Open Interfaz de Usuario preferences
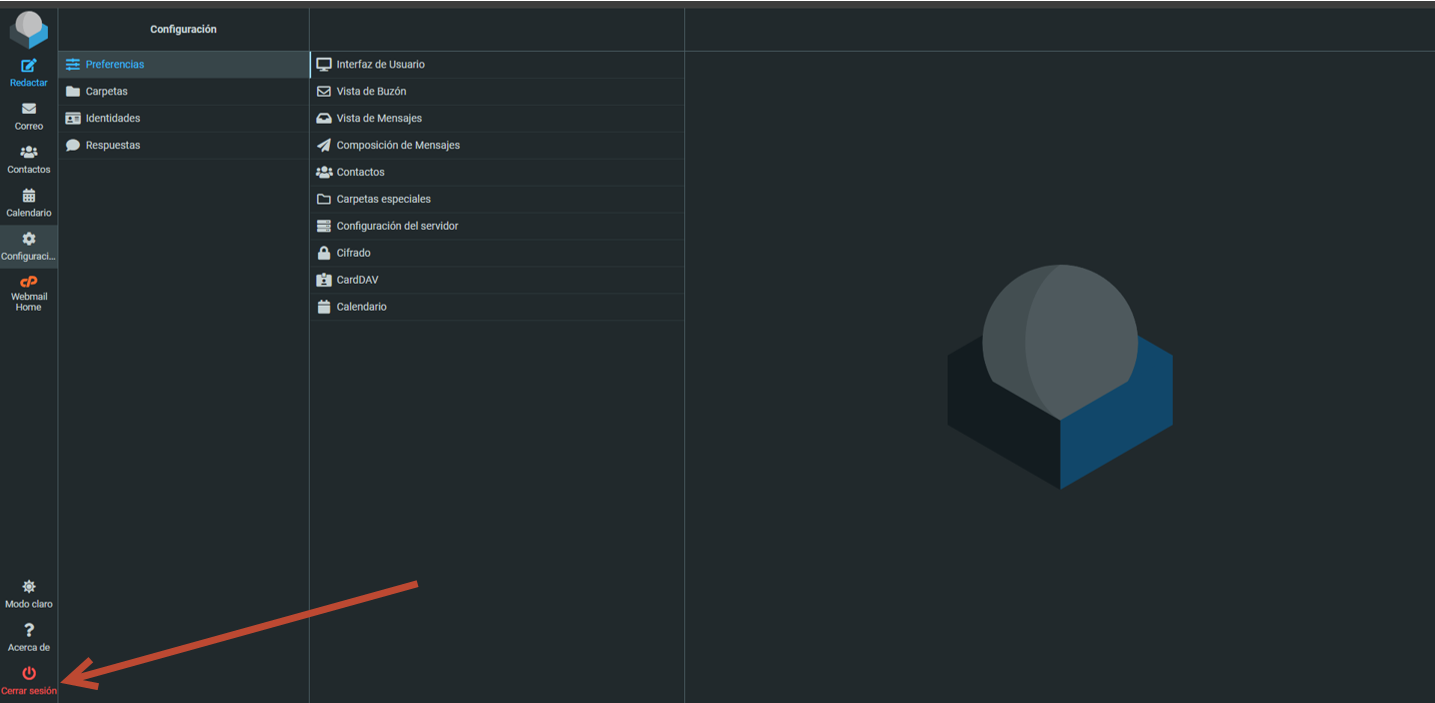 click(380, 64)
